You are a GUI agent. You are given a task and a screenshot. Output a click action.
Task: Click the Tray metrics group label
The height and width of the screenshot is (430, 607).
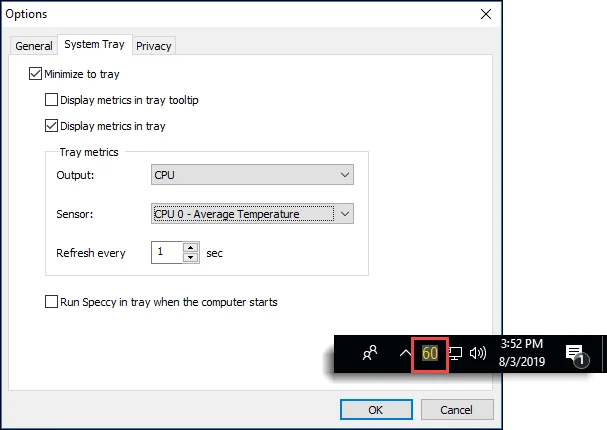click(x=89, y=152)
